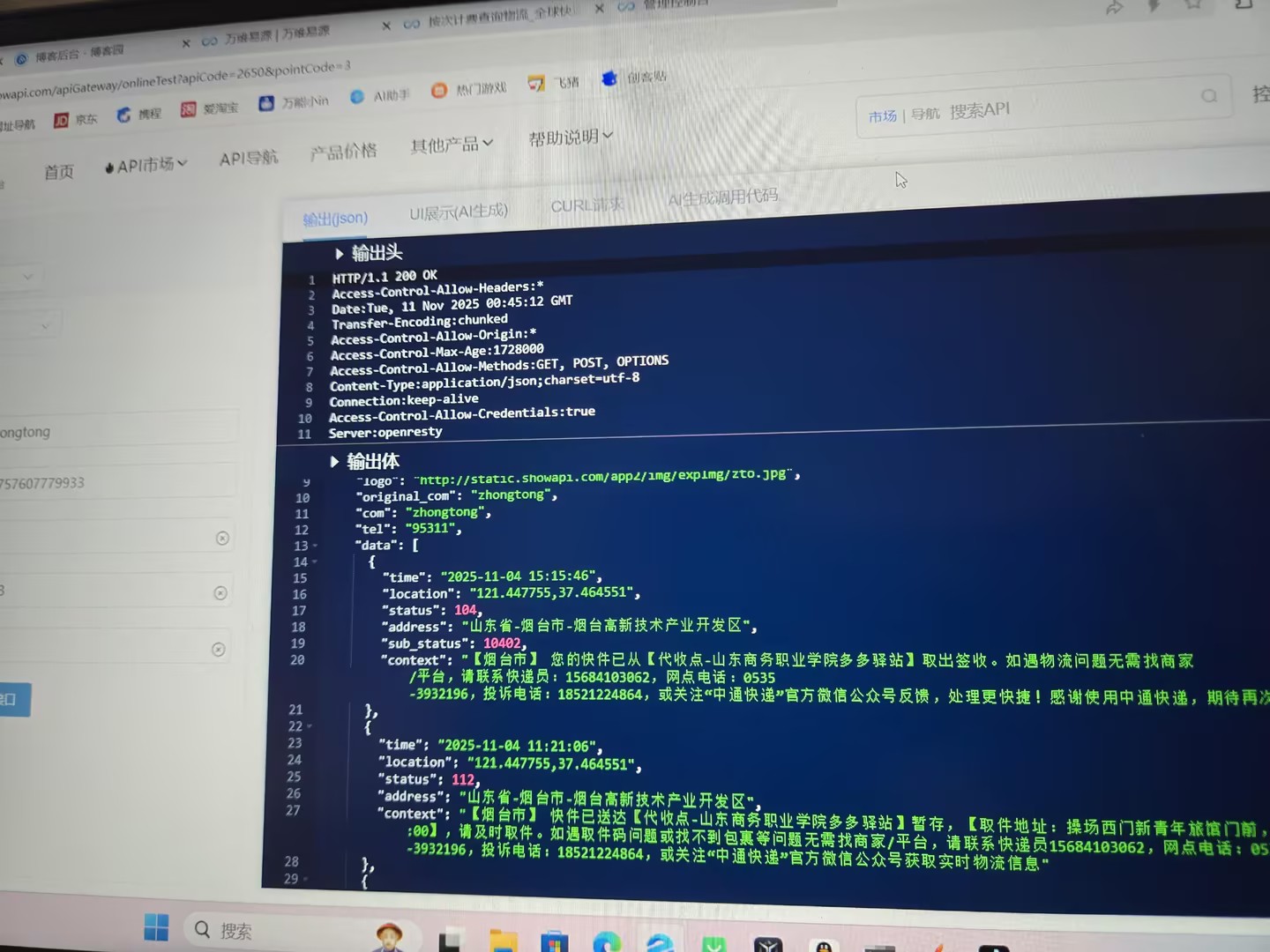Fold the JSON object at line 14
This screenshot has width=1270, height=952.
[x=315, y=562]
